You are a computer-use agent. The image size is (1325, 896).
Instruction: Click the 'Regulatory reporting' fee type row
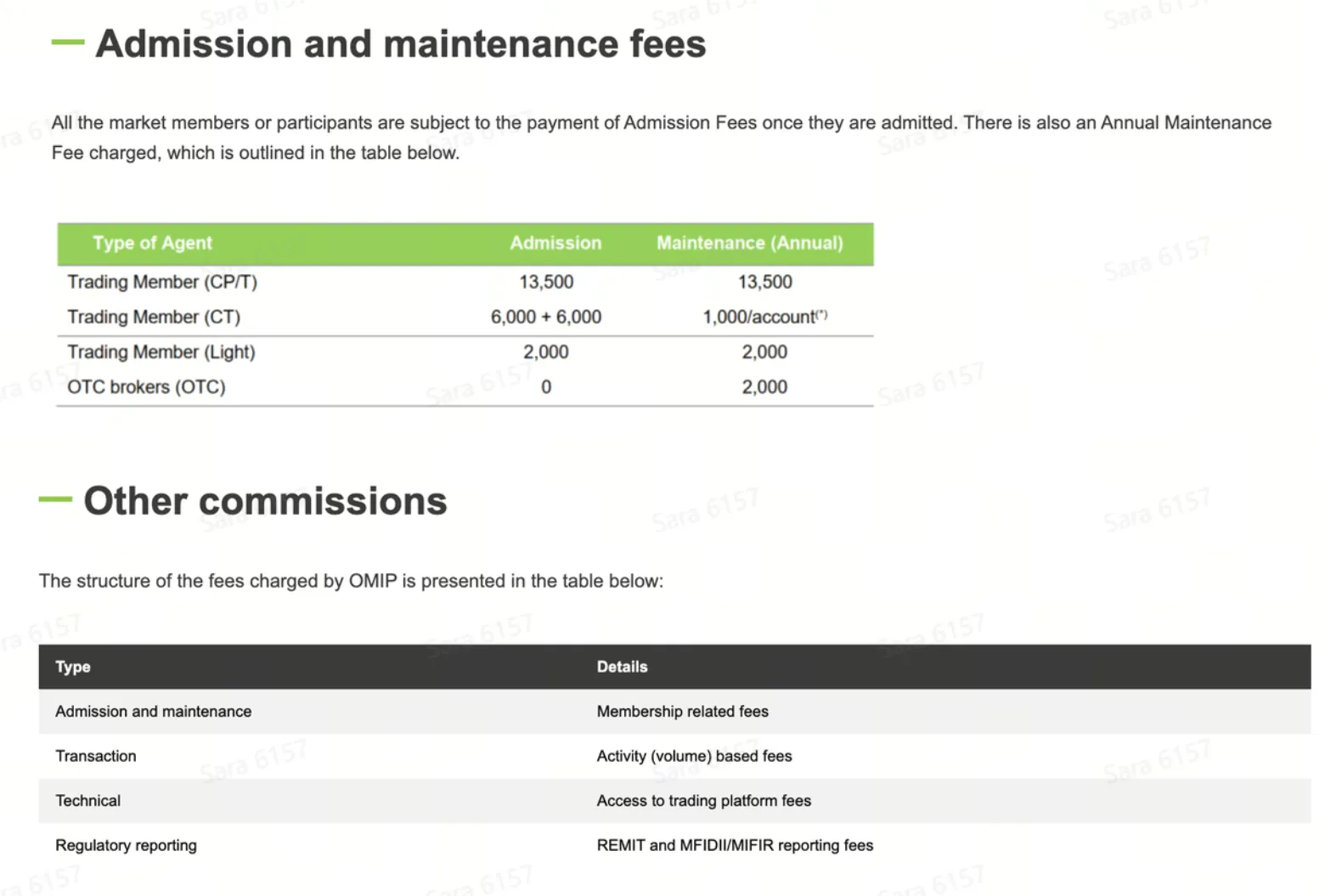coord(674,845)
